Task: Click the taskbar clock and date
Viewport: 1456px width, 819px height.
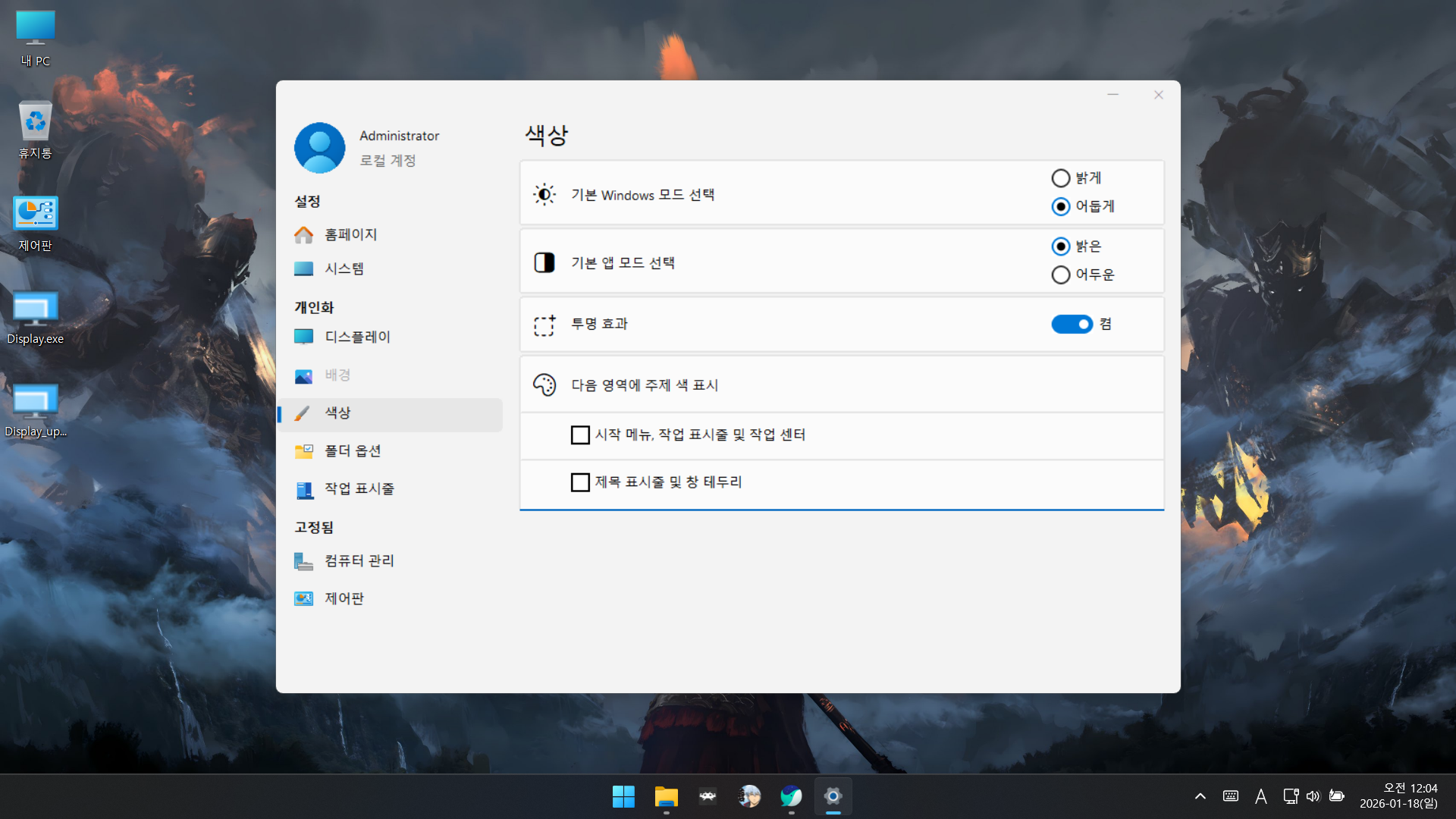Action: click(x=1398, y=796)
